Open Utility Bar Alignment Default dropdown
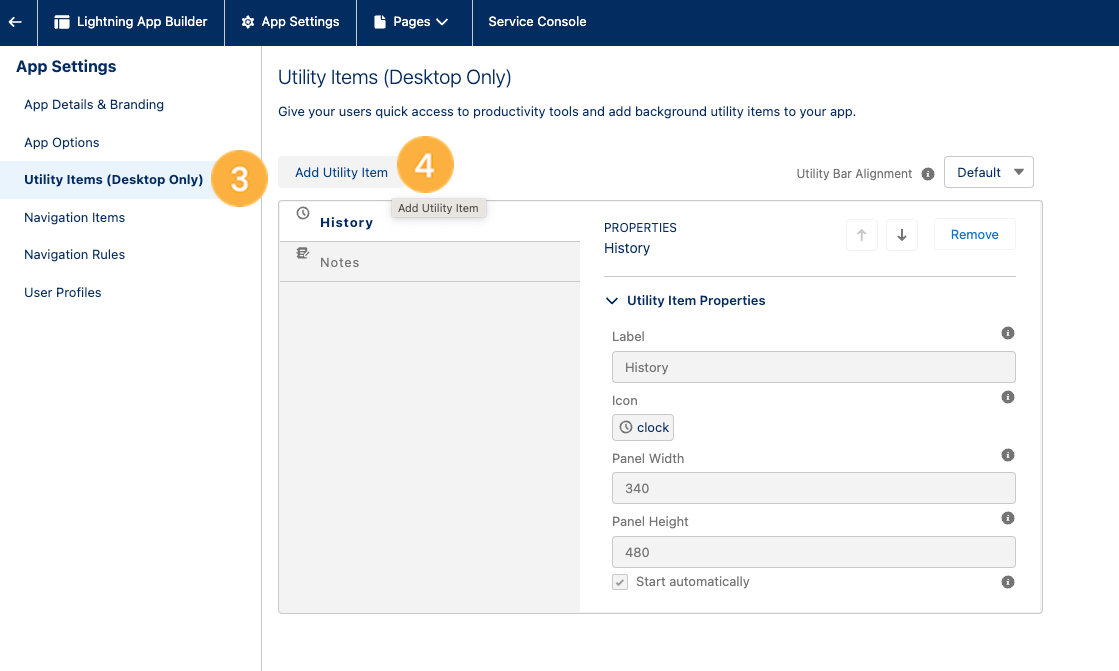 click(988, 172)
